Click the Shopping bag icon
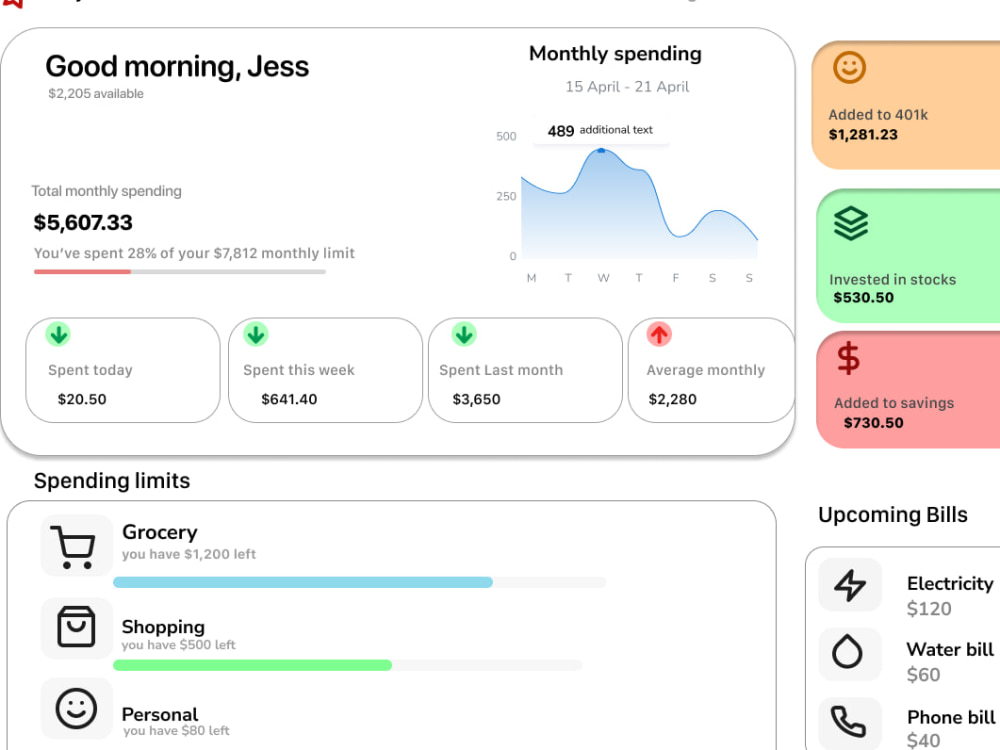 76,628
